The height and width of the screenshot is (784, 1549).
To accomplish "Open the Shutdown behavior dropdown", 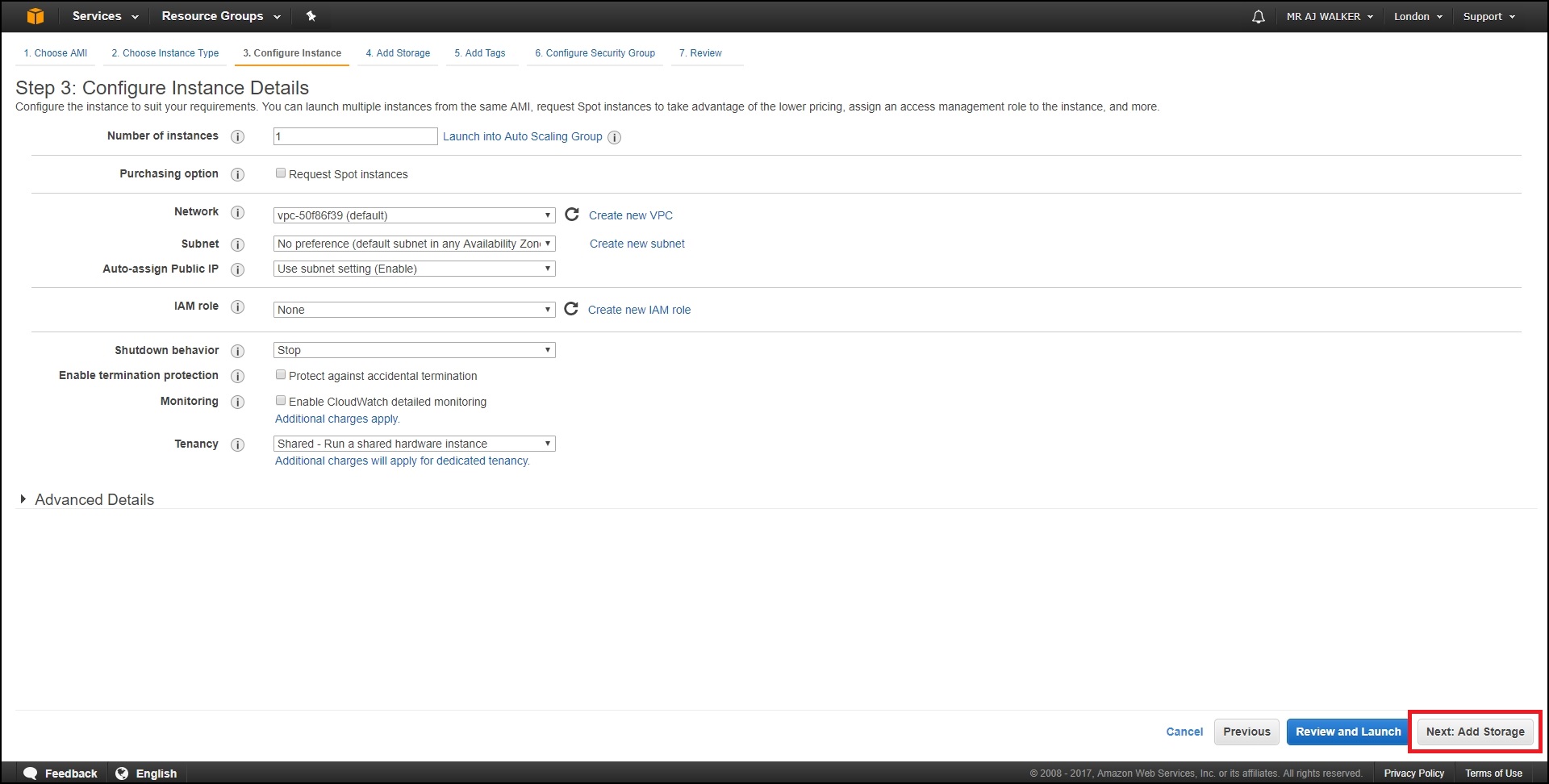I will point(415,350).
